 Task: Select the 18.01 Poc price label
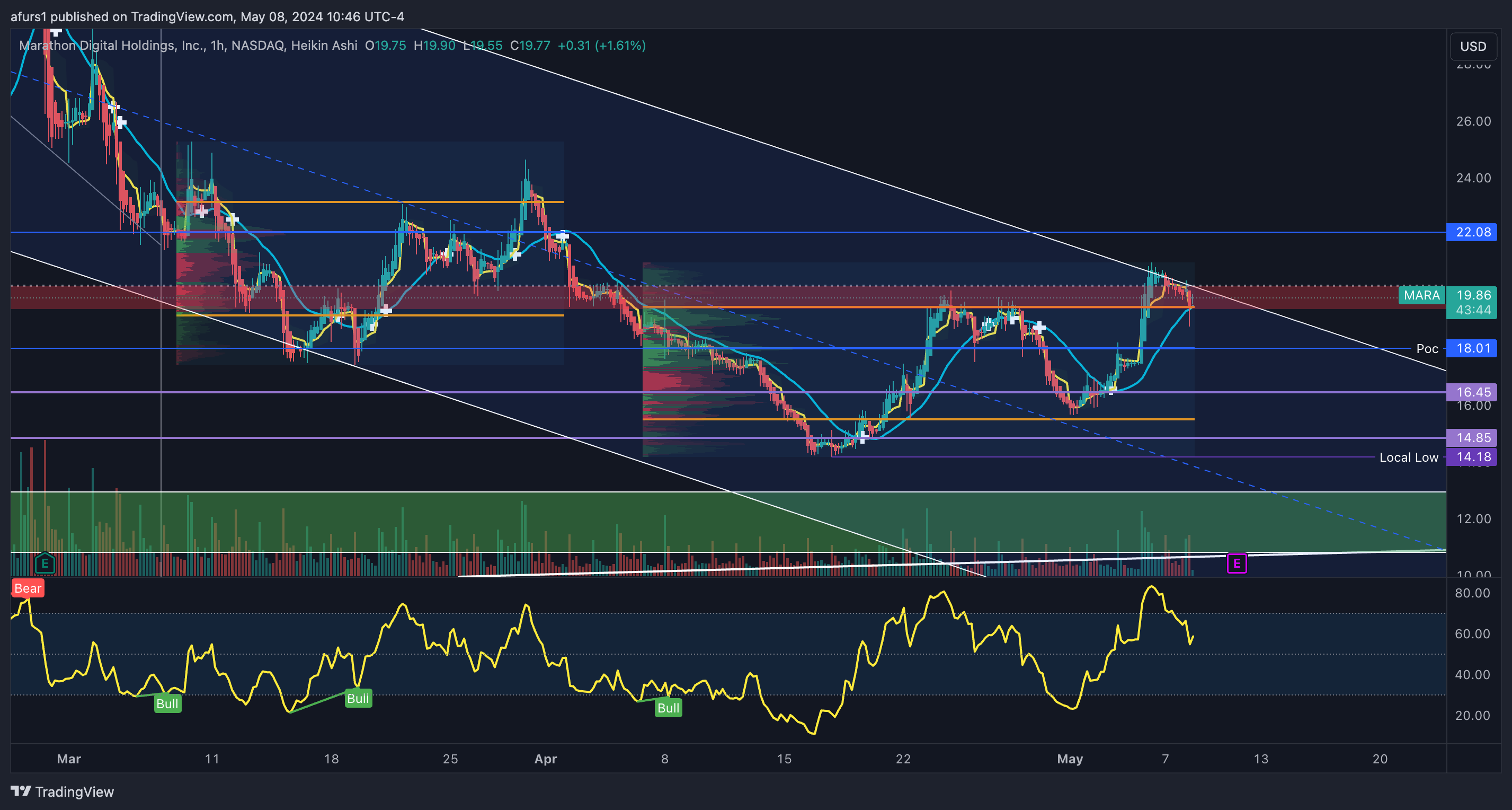[x=1472, y=348]
